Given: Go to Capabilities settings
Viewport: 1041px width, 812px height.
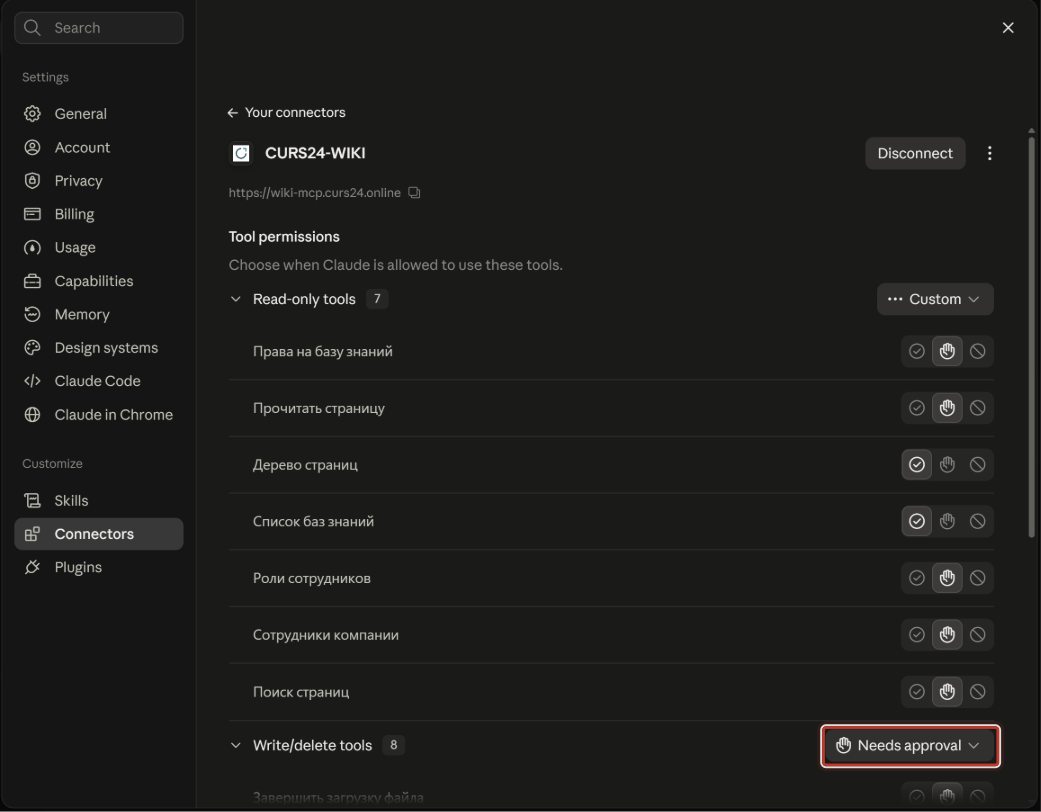Looking at the screenshot, I should (98, 281).
